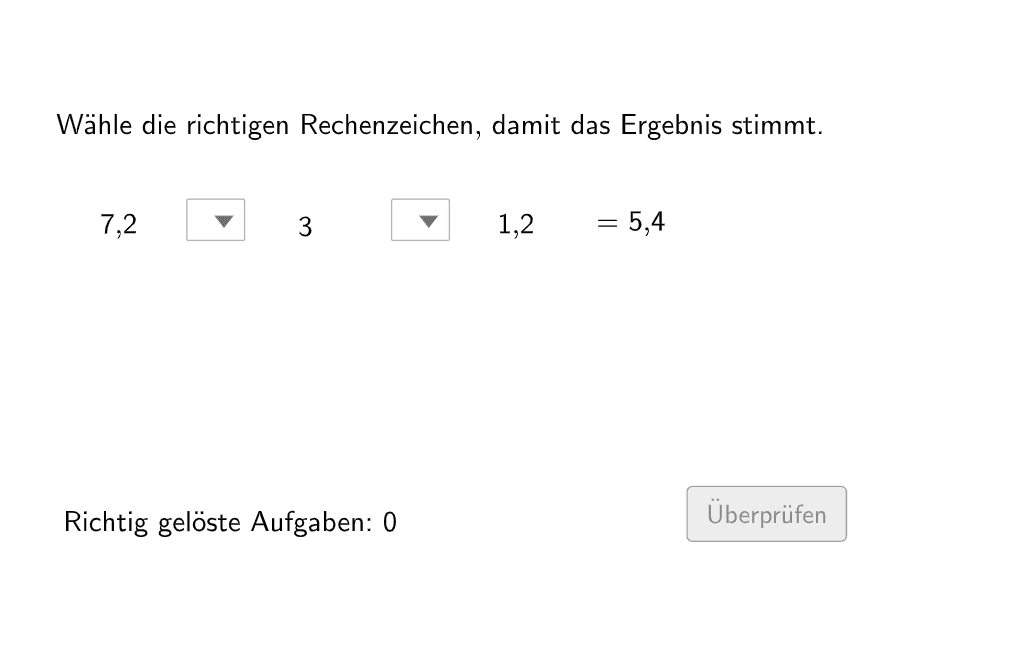
Task: Open the operator dropdown after 7,2
Action: (215, 220)
